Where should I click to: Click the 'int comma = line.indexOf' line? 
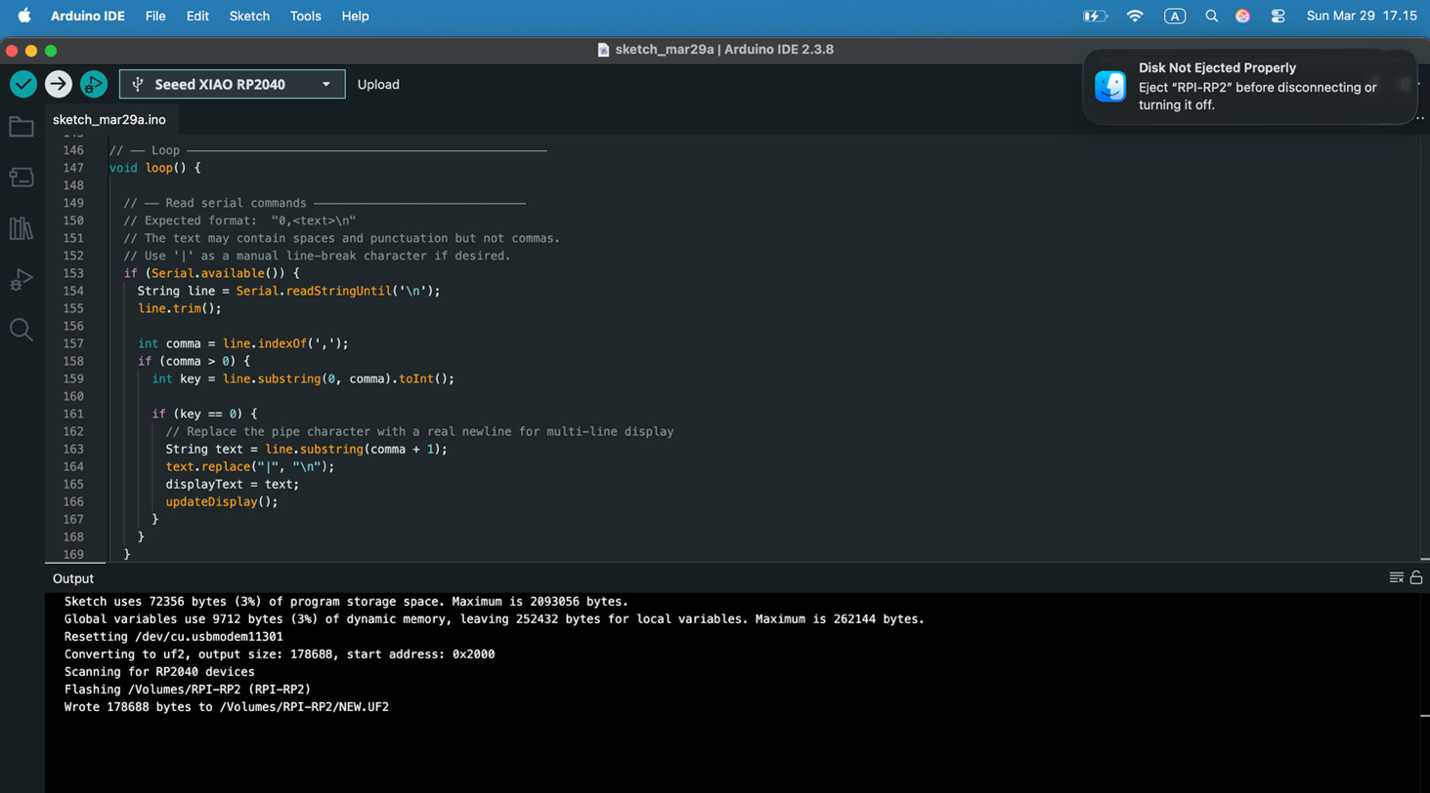243,343
